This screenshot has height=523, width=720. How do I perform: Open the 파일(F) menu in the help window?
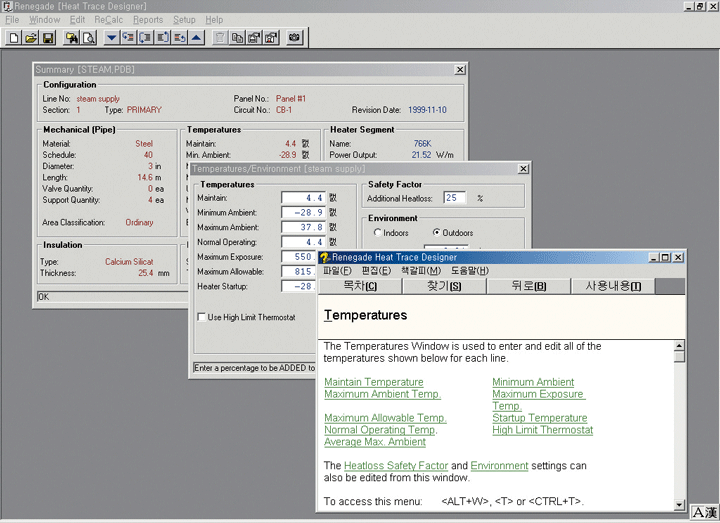(x=338, y=271)
